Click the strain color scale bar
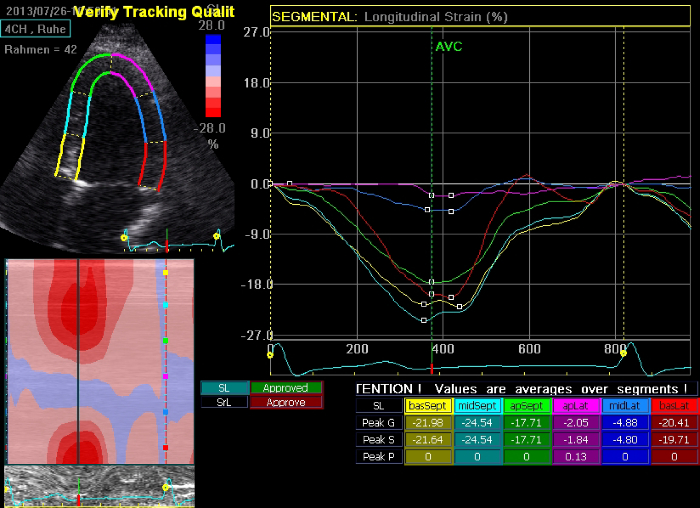 coord(212,76)
